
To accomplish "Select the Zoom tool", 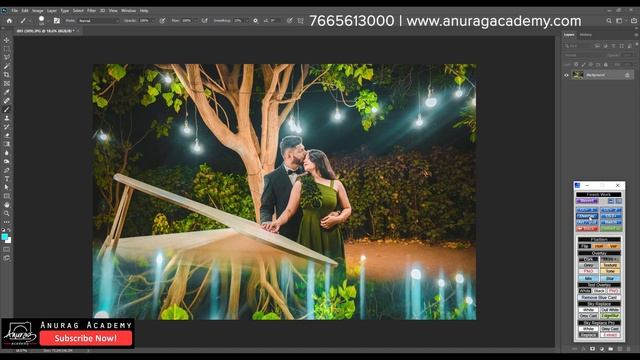I will (x=7, y=213).
